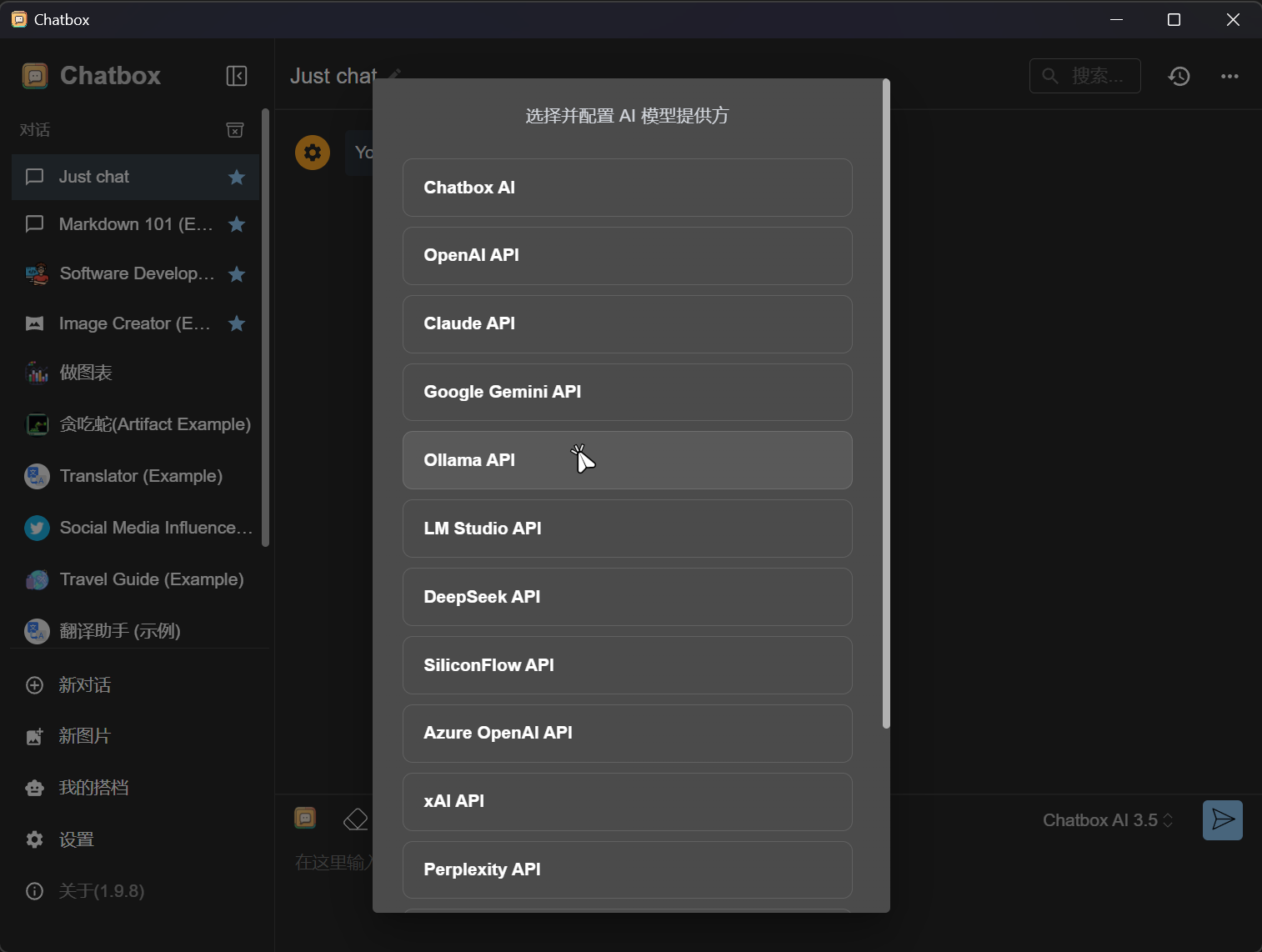Viewport: 1262px width, 952px height.
Task: Open the Just chat conversation
Action: pyautogui.click(x=135, y=177)
